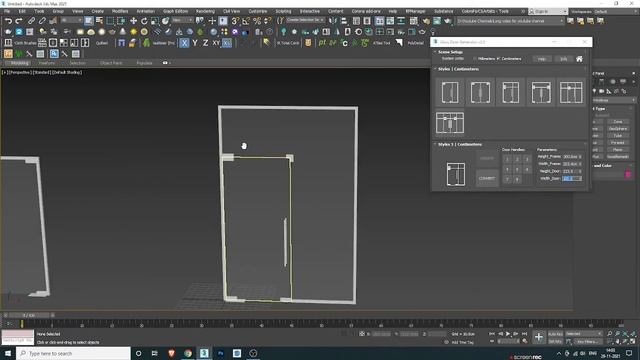Click the GeoSphere object type button

[618, 129]
